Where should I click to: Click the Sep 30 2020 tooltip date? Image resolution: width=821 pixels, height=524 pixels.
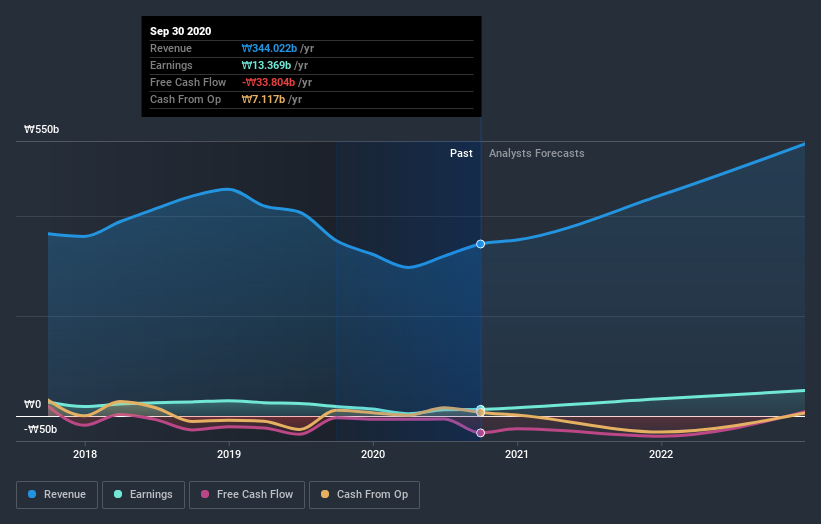[x=181, y=31]
